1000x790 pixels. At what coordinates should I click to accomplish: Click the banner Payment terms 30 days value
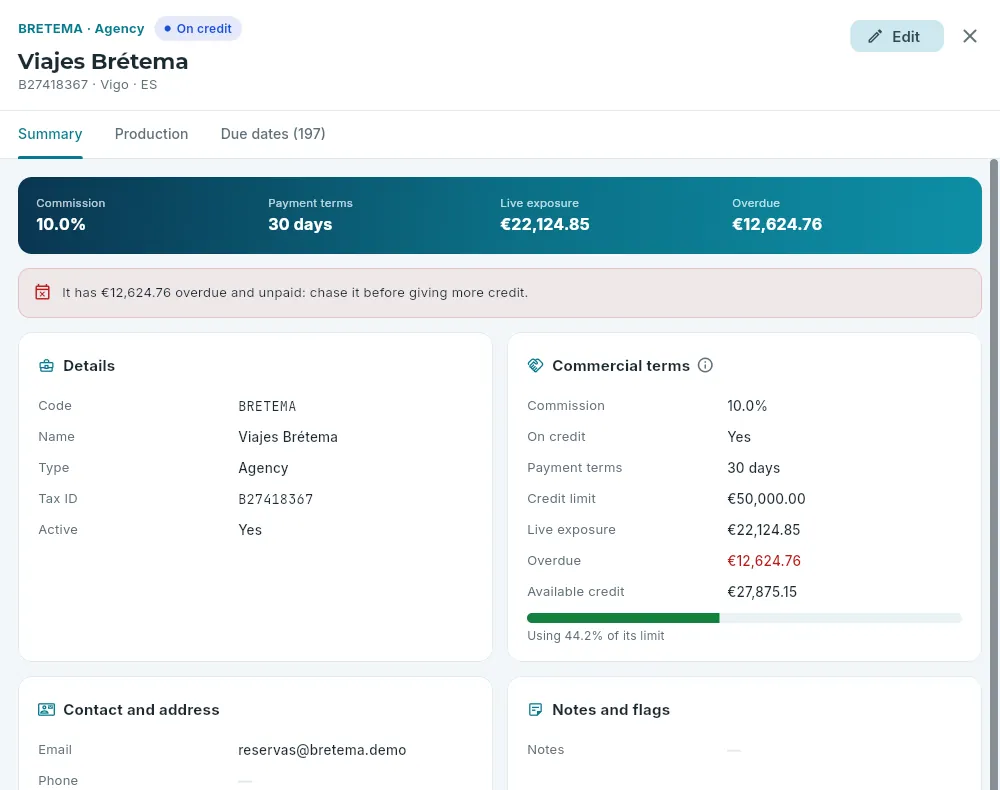pos(300,224)
